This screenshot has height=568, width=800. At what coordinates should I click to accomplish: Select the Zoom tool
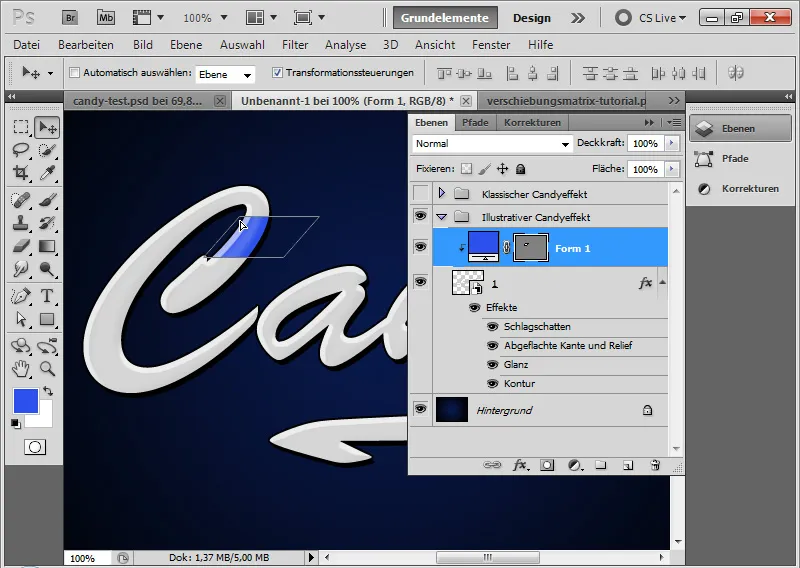tap(47, 368)
